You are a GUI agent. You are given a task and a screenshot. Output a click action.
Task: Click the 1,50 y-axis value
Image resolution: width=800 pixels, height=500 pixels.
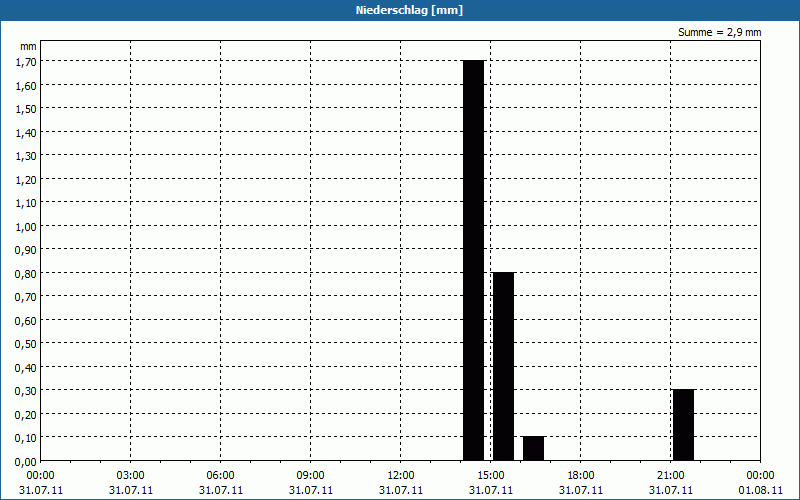coord(26,109)
